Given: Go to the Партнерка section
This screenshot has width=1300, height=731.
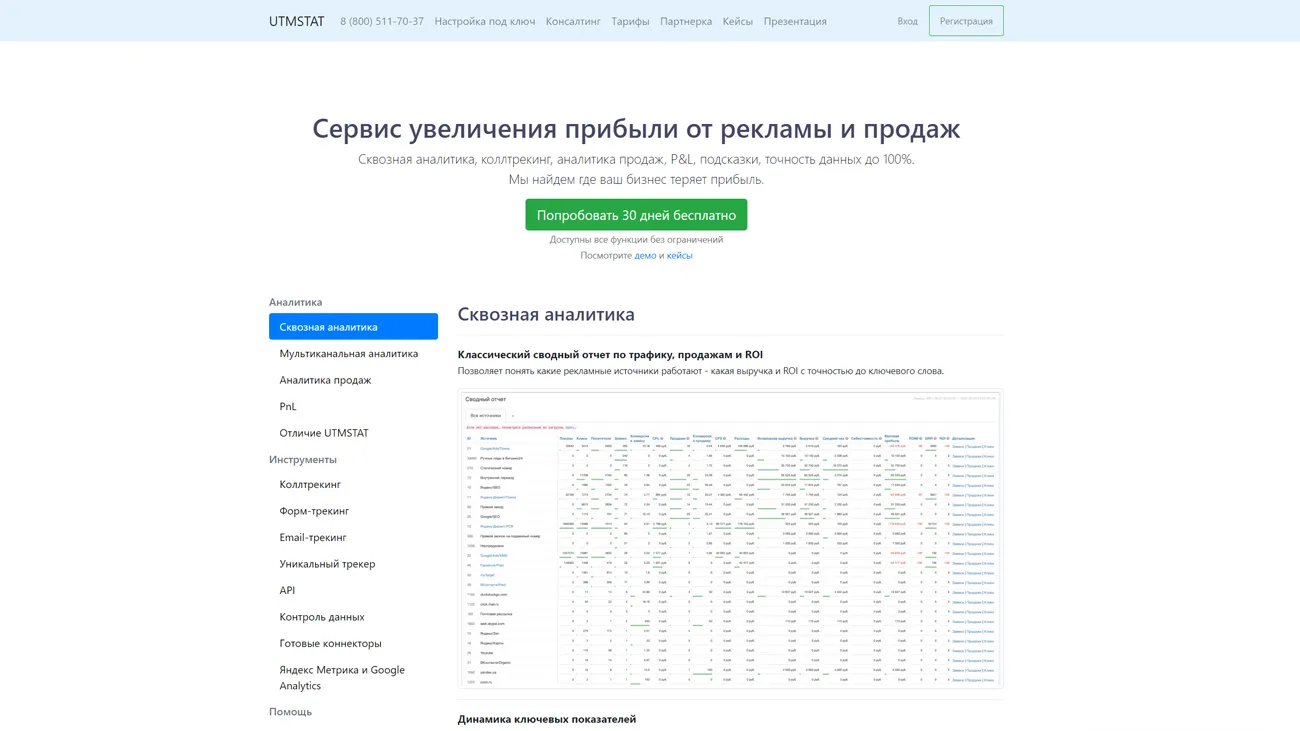Looking at the screenshot, I should click(686, 20).
